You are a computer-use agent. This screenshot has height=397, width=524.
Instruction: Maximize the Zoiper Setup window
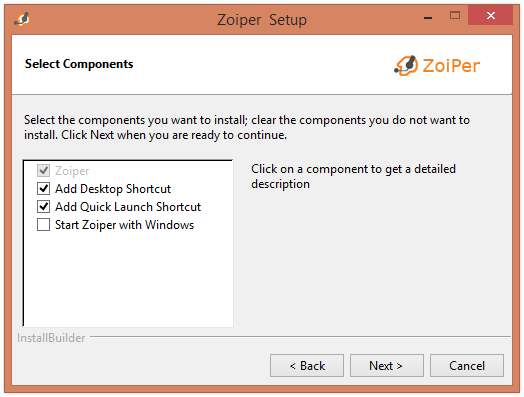[455, 15]
